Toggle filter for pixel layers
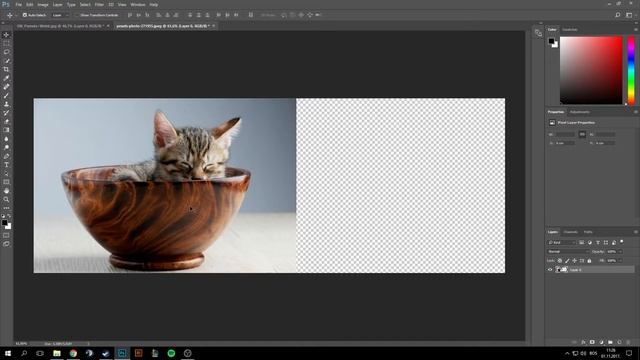 point(582,242)
